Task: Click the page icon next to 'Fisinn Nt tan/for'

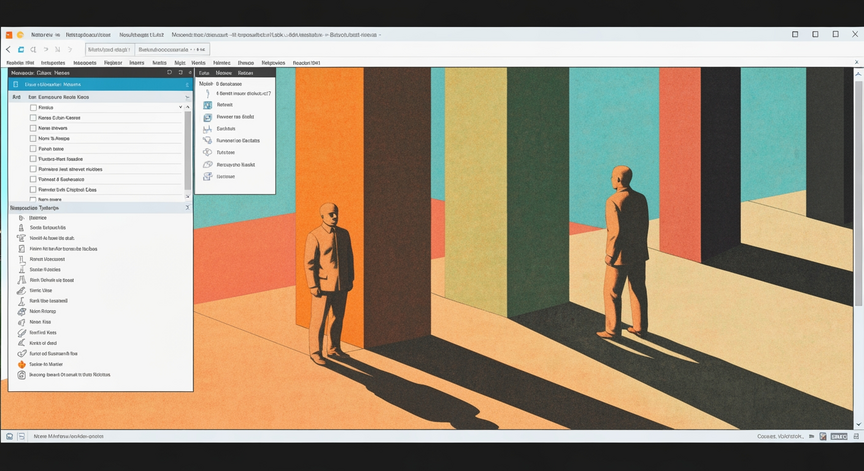Action: (x=21, y=248)
